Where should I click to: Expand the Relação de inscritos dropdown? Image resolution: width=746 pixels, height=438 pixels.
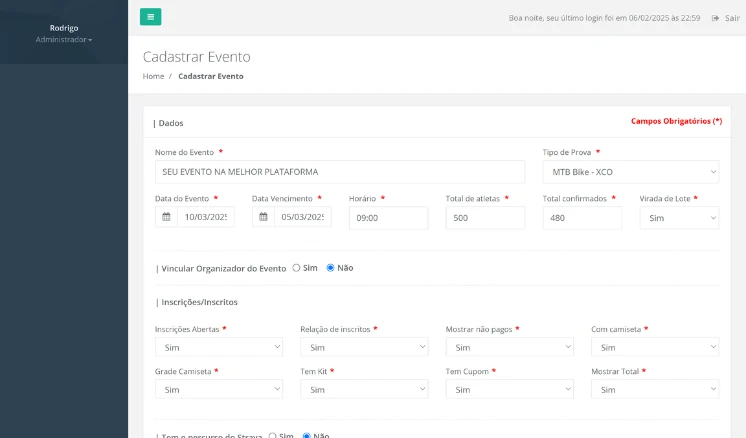pyautogui.click(x=364, y=347)
